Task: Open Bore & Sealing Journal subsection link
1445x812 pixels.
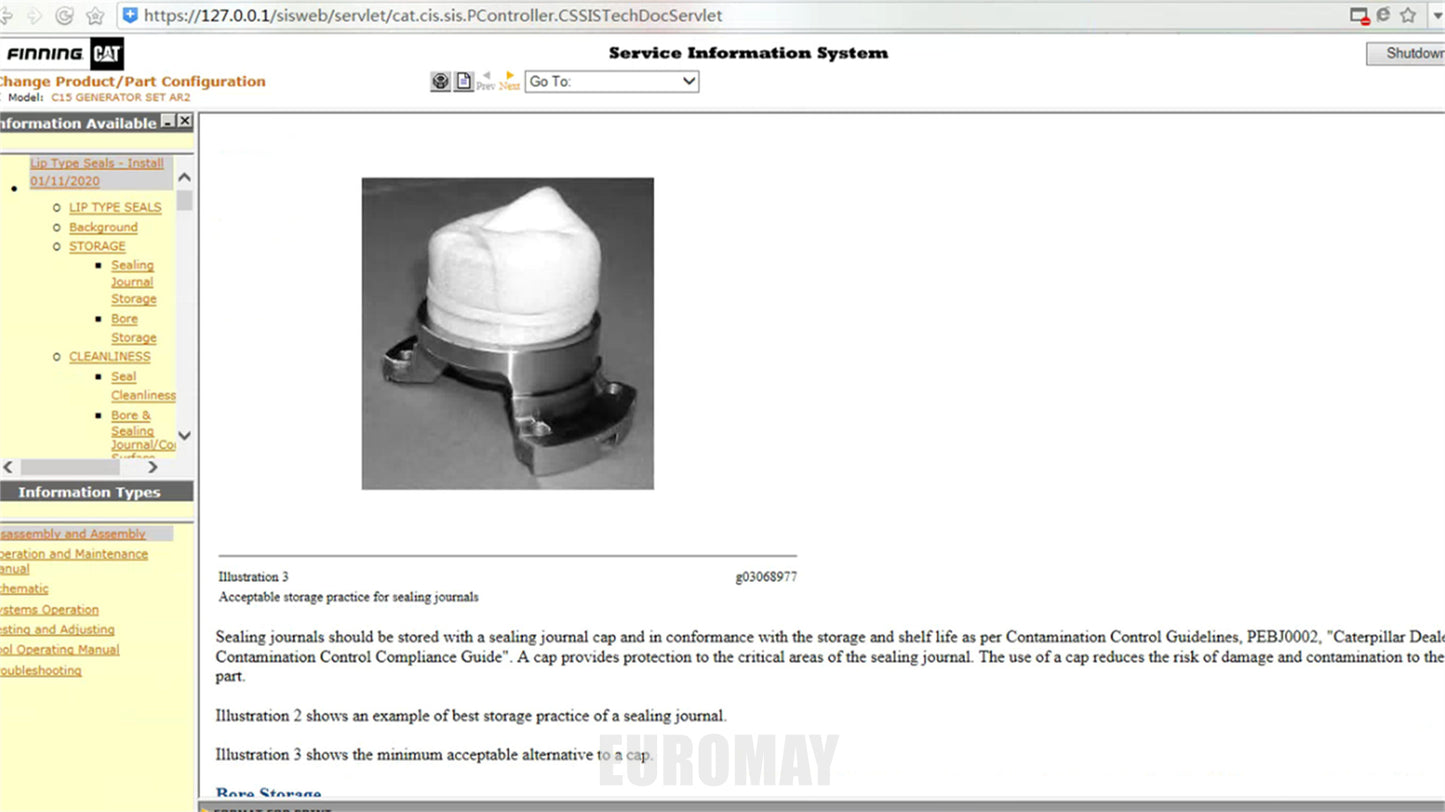Action: [143, 436]
